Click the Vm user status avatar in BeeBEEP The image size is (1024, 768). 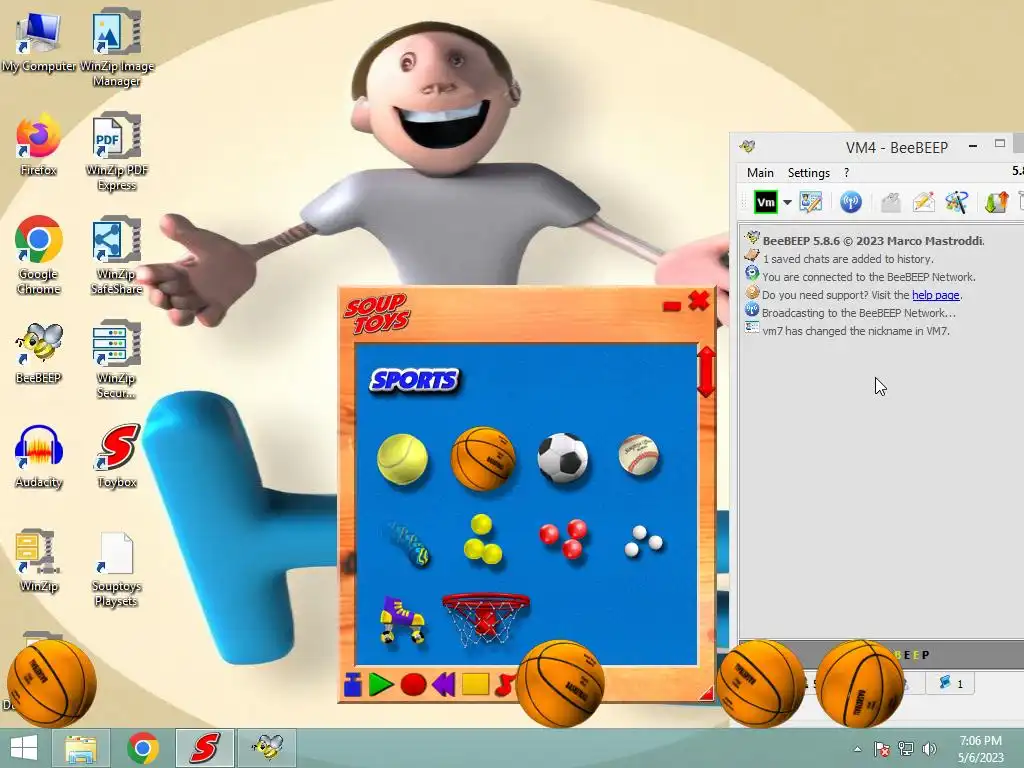765,202
